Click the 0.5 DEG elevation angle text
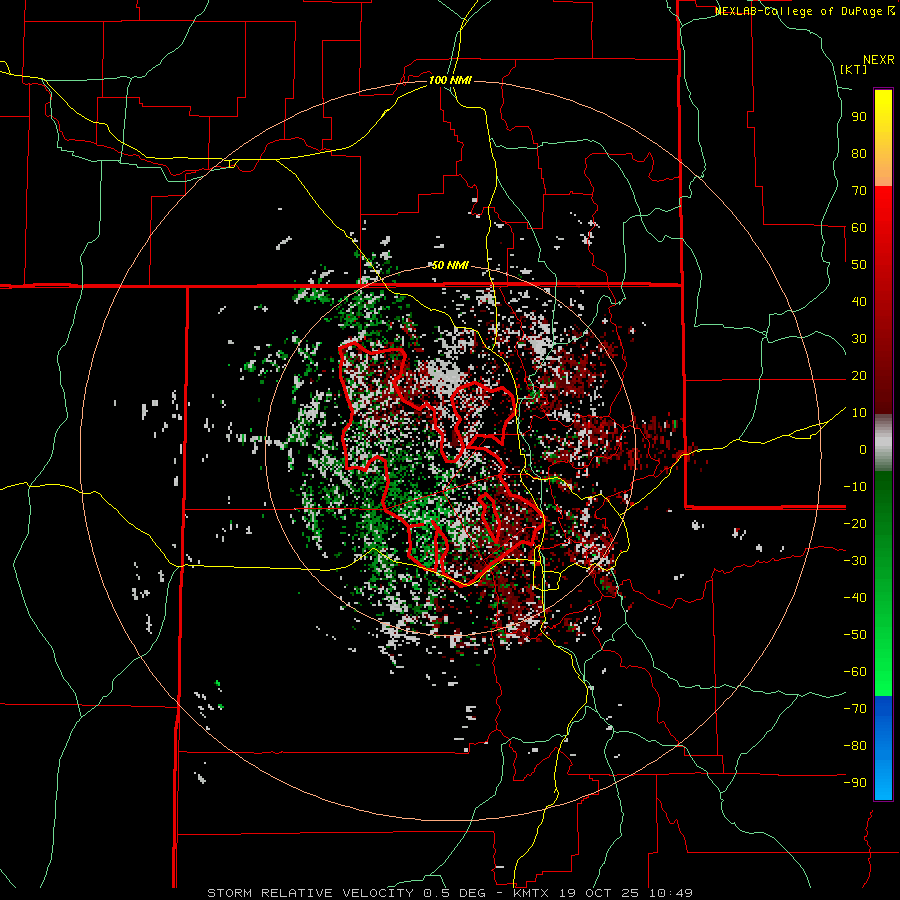900x900 pixels. [453, 893]
